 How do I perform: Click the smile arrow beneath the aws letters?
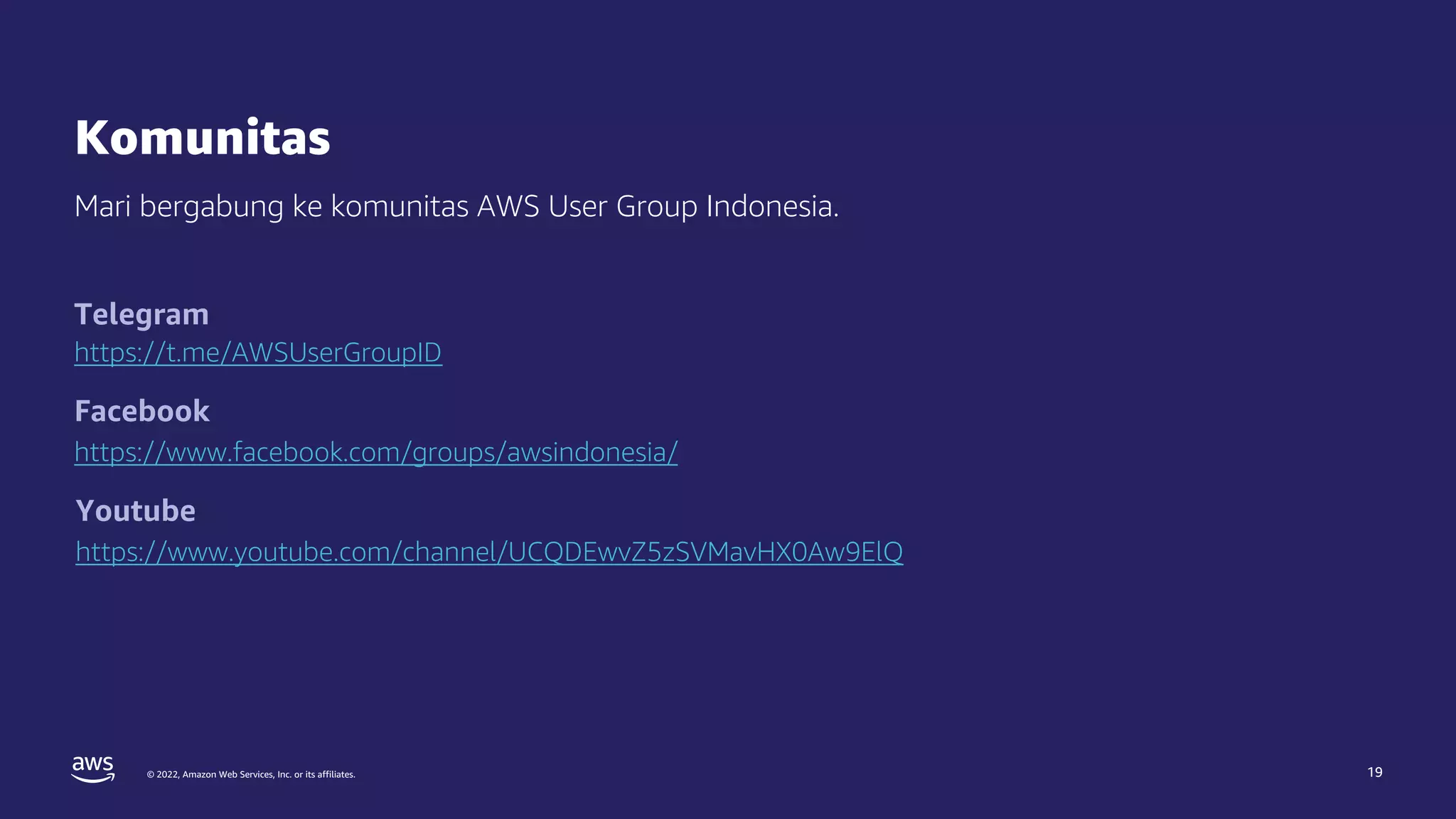(x=93, y=778)
